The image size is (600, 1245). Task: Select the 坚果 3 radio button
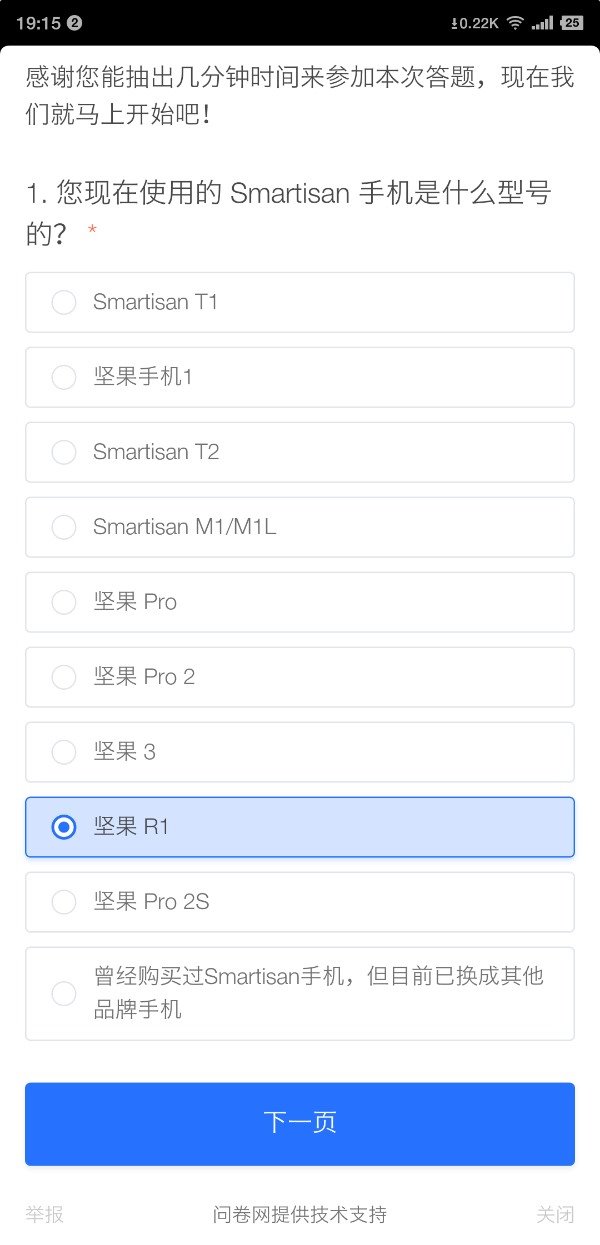[64, 752]
